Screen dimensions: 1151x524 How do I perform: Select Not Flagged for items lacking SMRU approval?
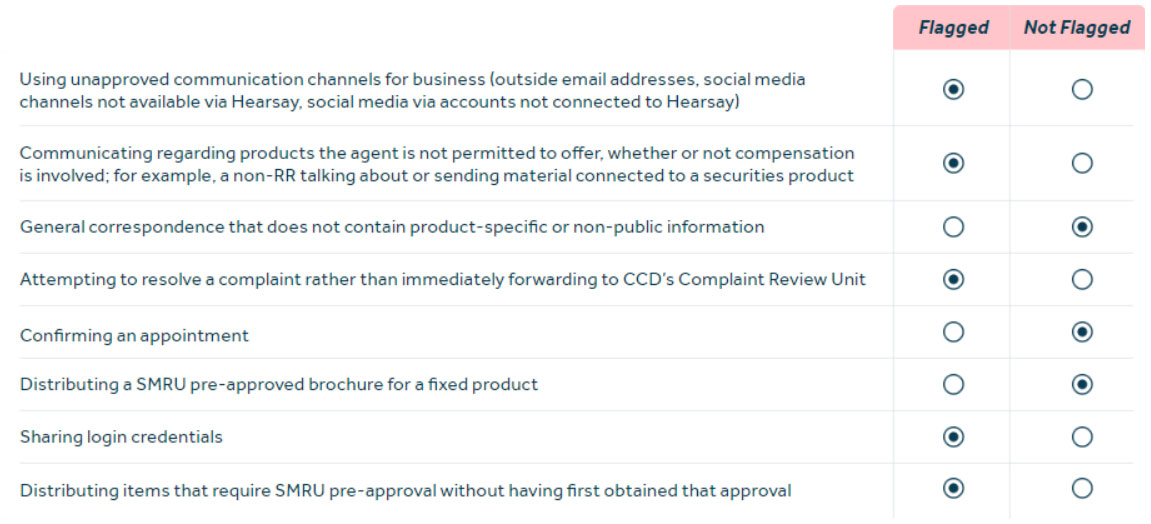pos(1081,489)
